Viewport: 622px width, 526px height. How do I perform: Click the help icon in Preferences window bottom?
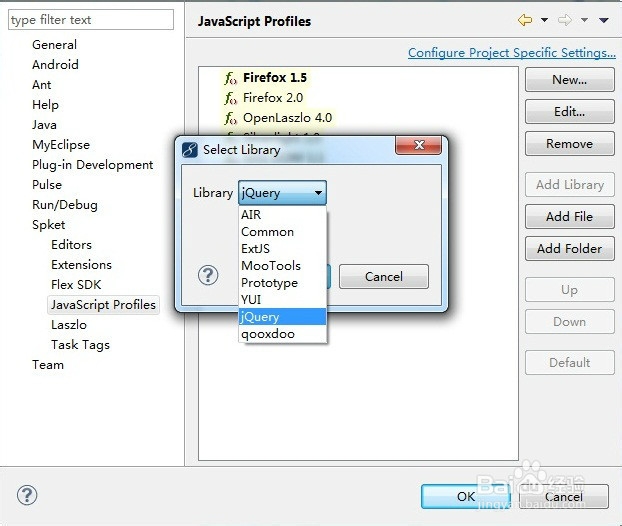(27, 495)
